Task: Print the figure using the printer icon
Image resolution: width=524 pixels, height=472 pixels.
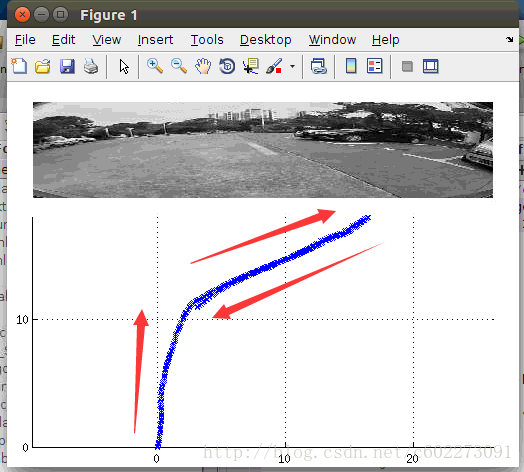Action: coord(91,66)
